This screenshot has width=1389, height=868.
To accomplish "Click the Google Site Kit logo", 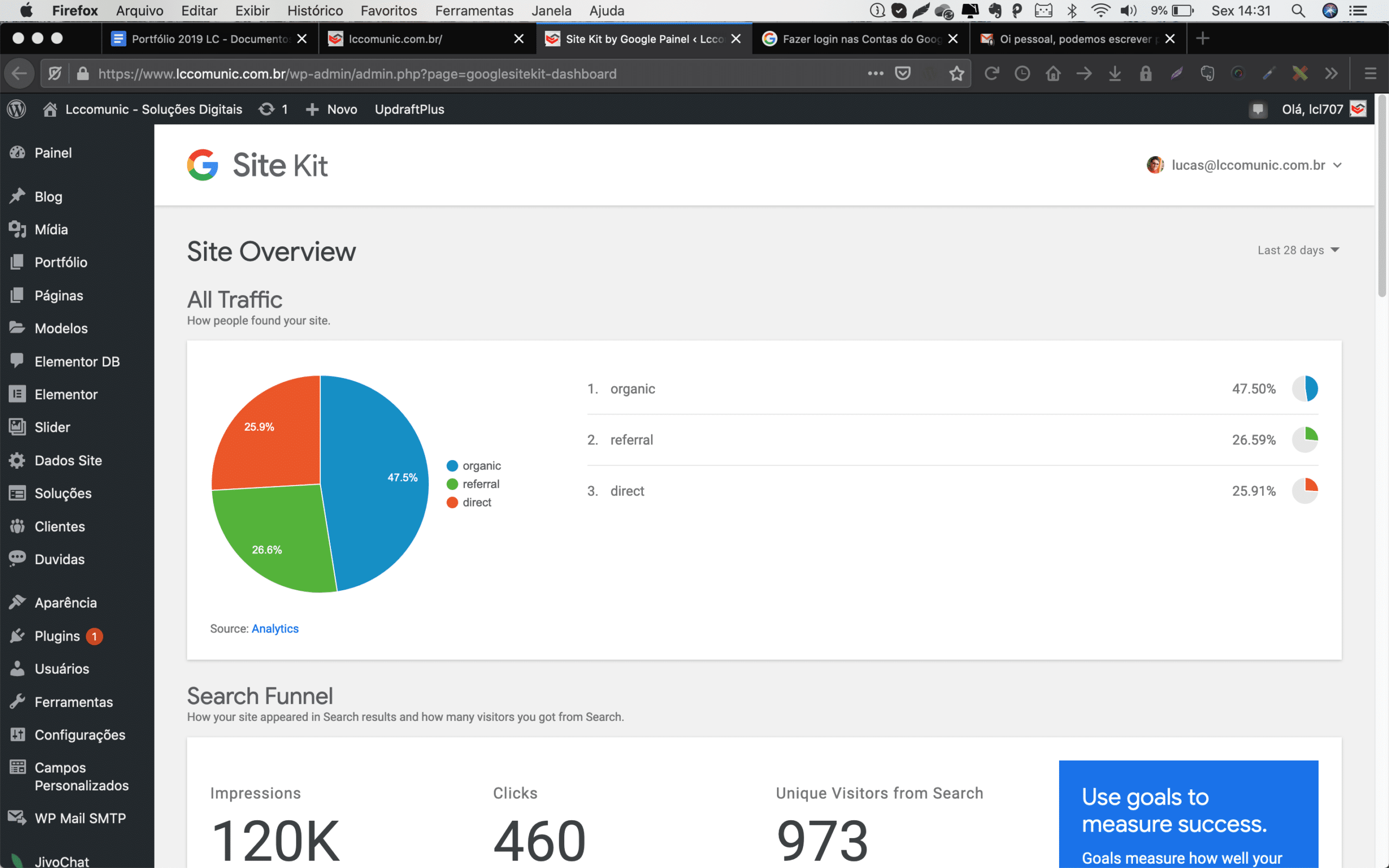I will [x=257, y=165].
